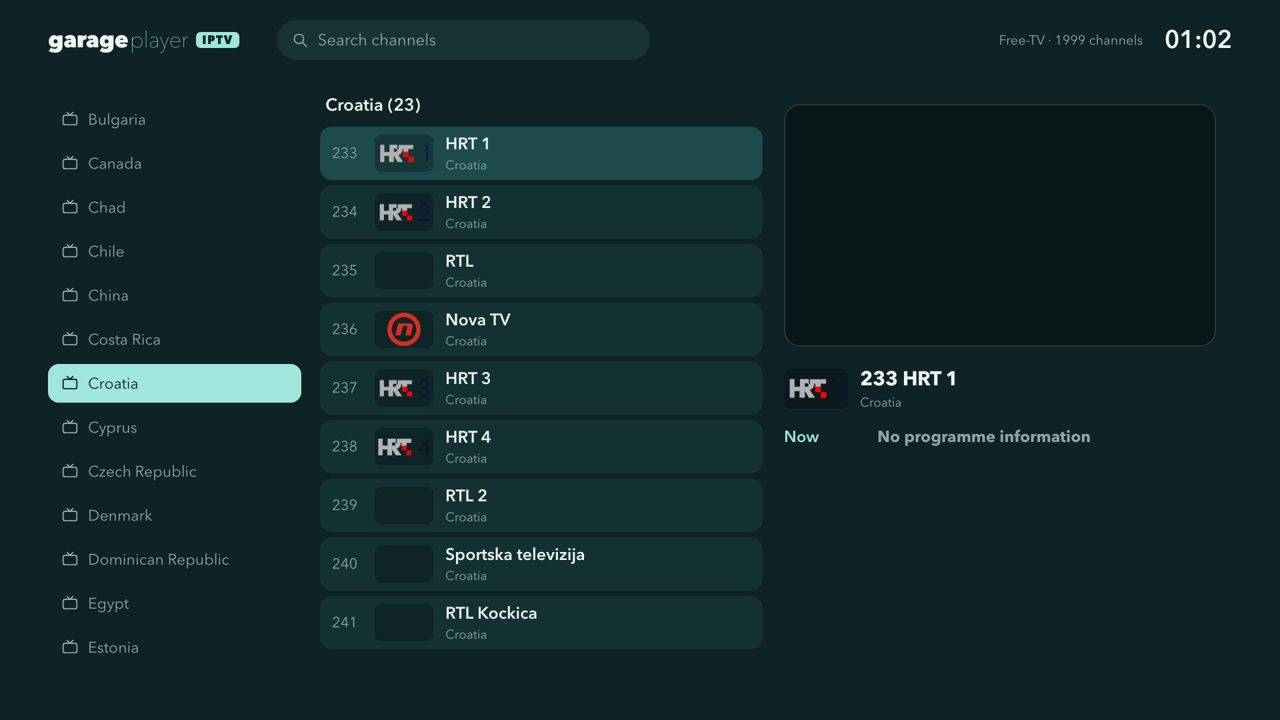Click the TV icon beside Chad
Screen dimensions: 1280x720
coord(70,207)
